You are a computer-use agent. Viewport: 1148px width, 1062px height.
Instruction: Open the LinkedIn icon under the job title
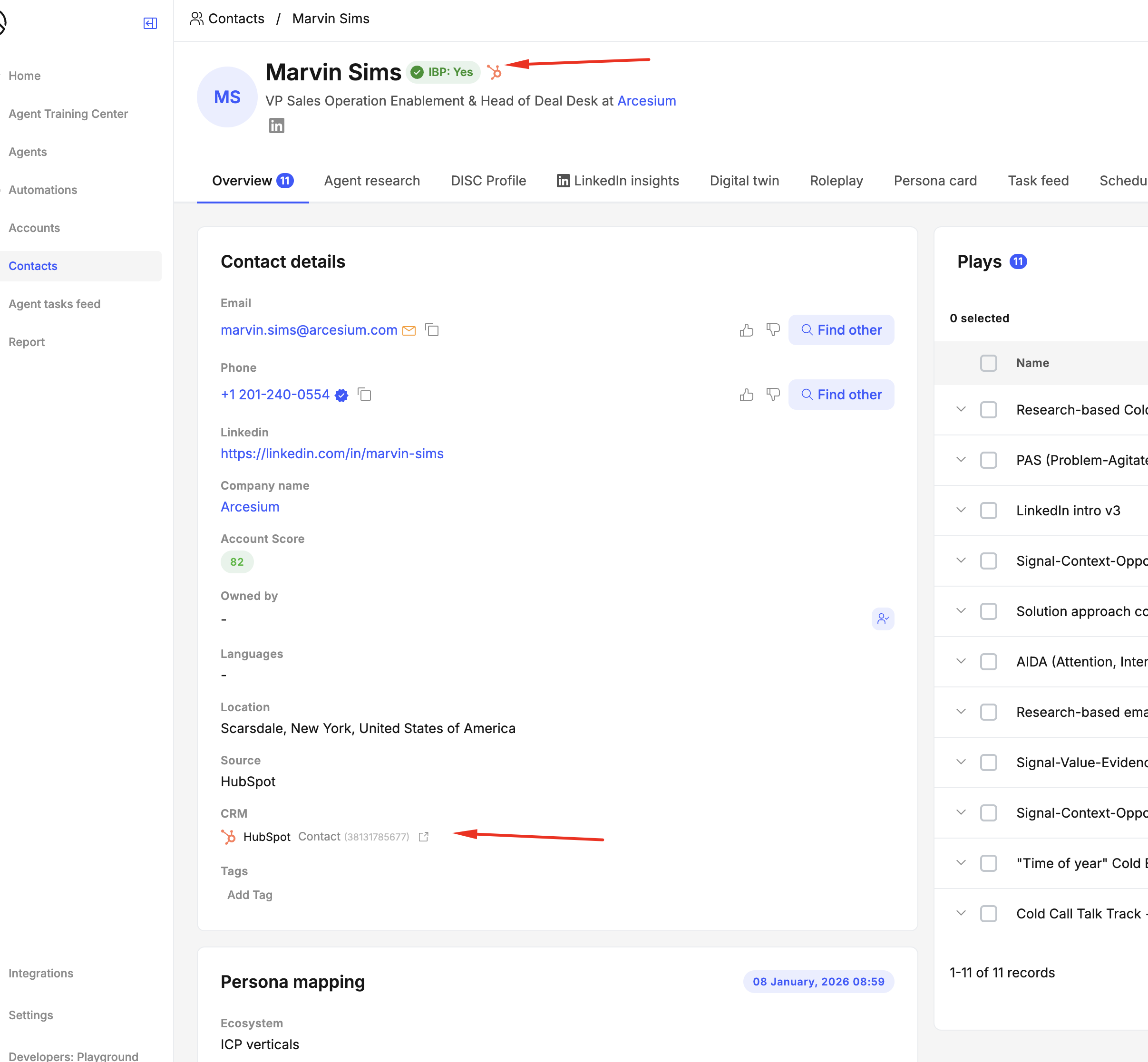(x=276, y=126)
